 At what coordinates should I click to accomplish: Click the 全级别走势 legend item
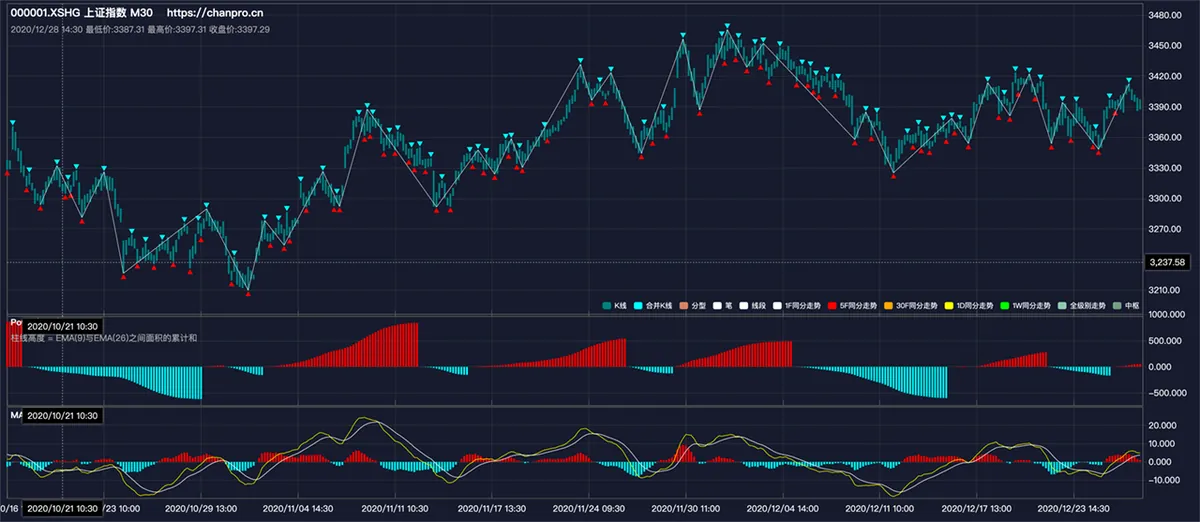coord(1082,305)
